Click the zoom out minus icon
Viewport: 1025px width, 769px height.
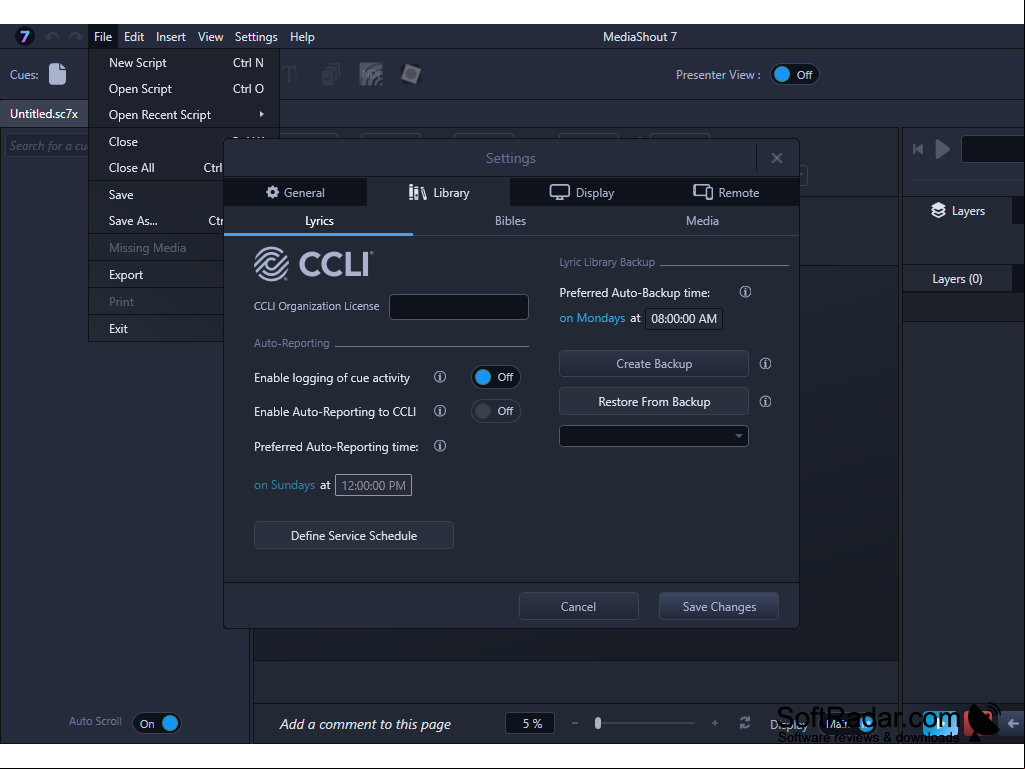click(x=575, y=723)
